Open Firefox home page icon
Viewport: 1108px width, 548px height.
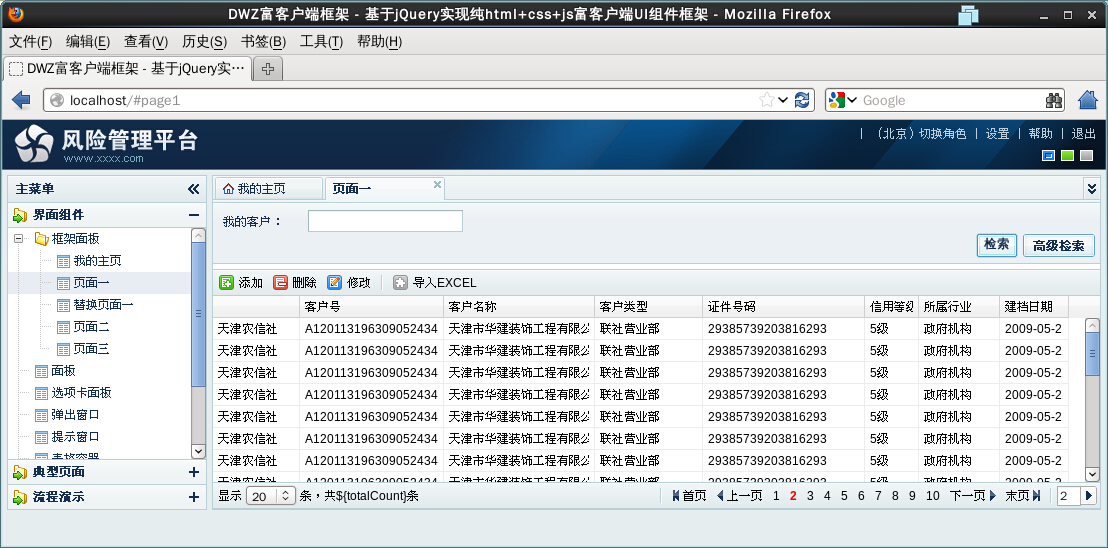coord(1088,100)
